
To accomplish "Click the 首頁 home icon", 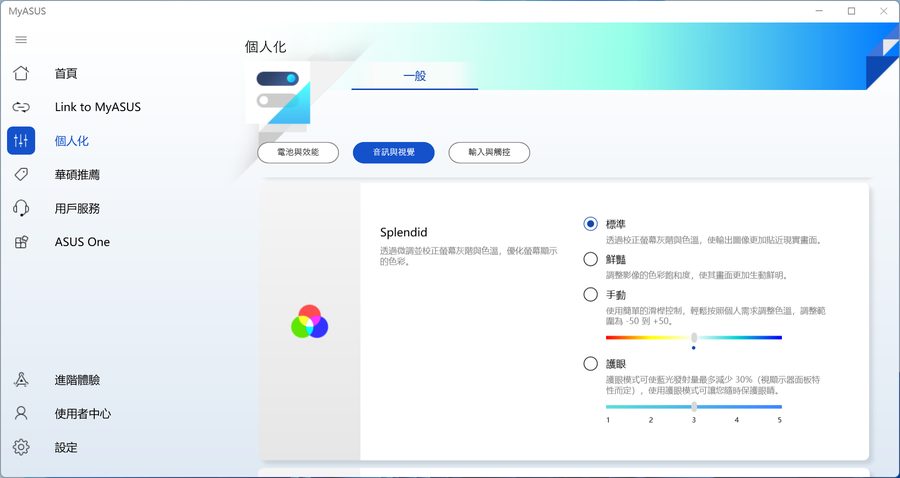I will point(21,74).
